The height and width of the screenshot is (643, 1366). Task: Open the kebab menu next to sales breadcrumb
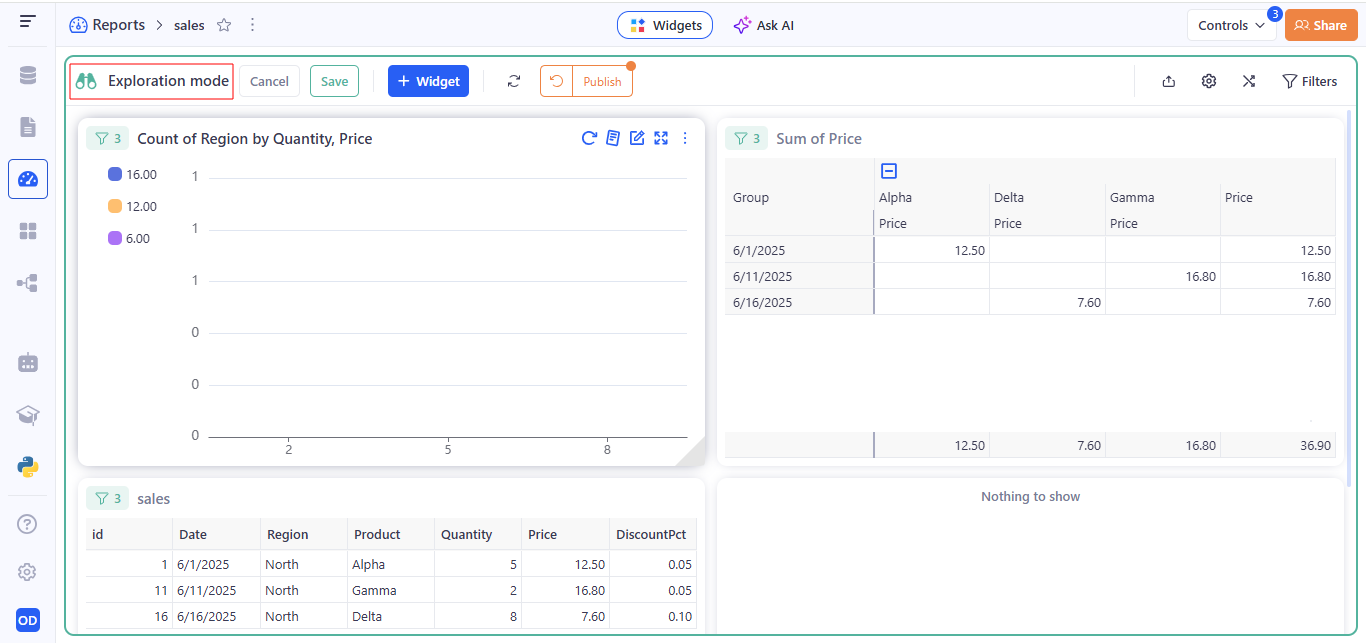[252, 24]
